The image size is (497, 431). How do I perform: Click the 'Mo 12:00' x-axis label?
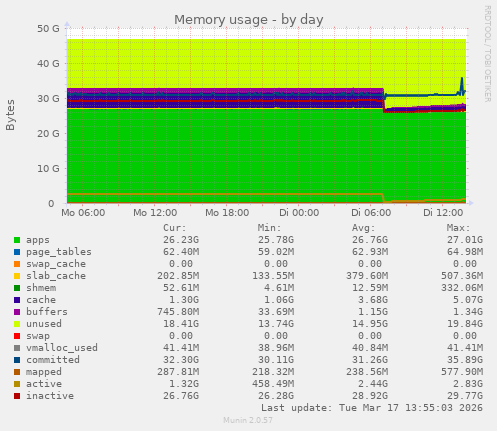155,213
